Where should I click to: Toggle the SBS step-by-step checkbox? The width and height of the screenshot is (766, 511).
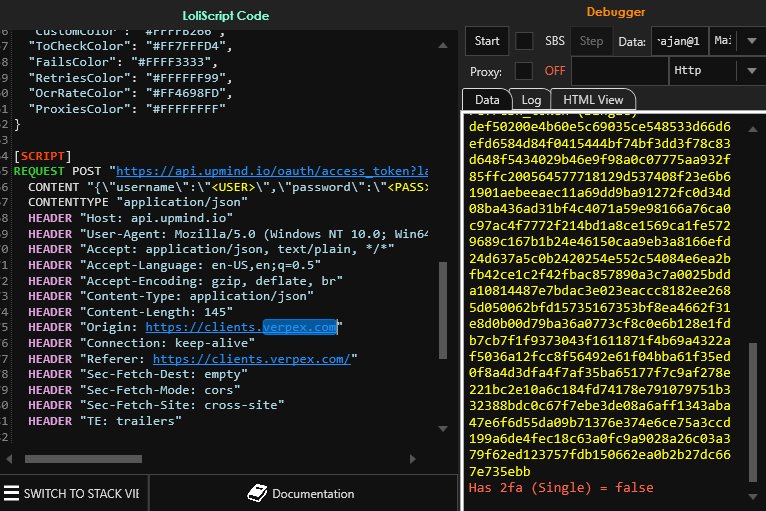524,41
